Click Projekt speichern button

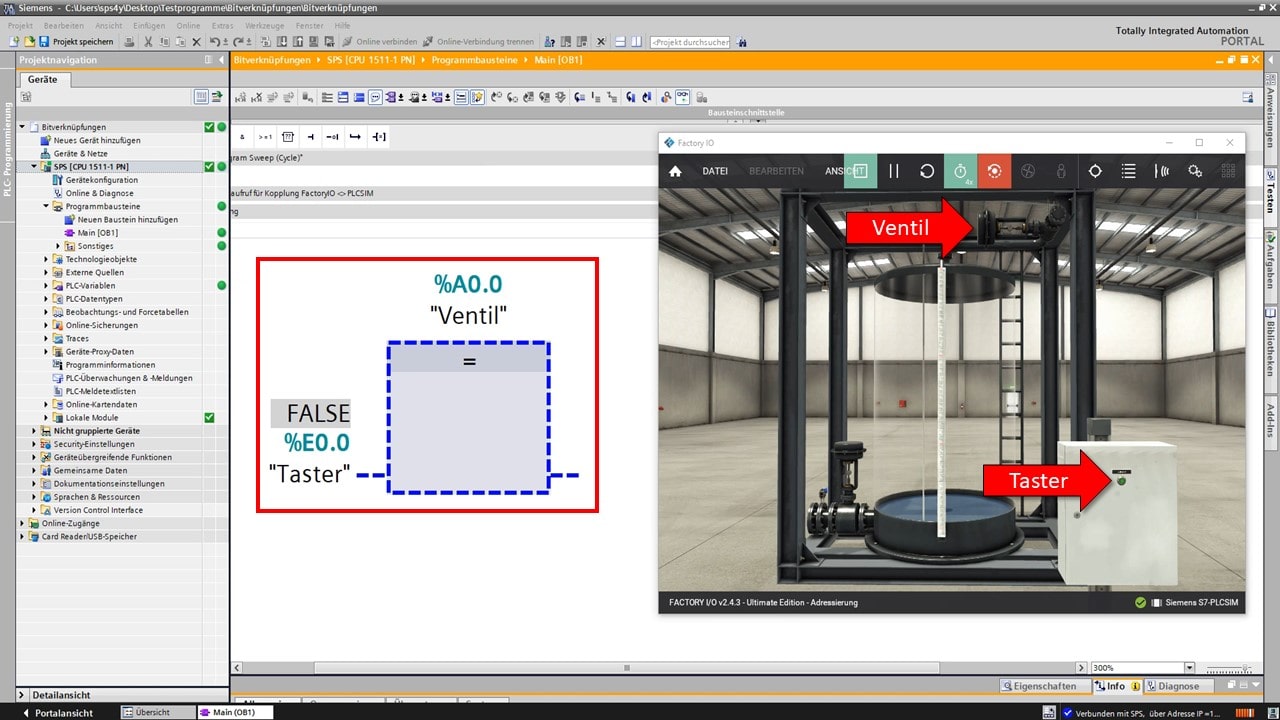[x=76, y=42]
